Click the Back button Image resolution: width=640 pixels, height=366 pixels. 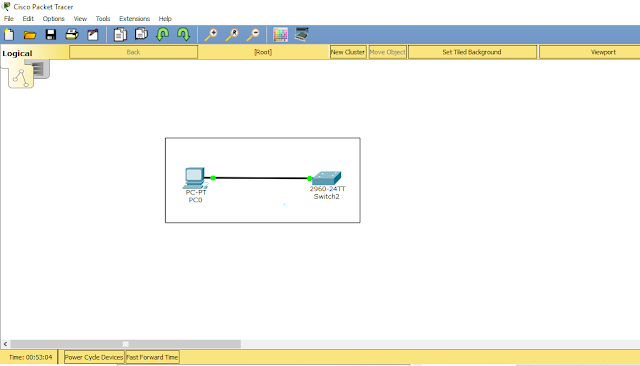133,52
